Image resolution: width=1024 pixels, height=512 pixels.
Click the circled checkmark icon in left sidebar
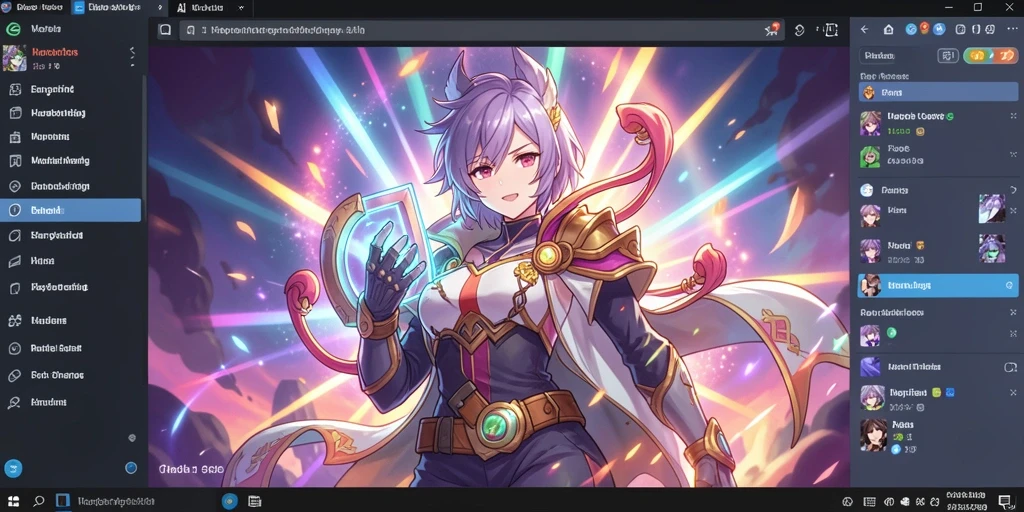(14, 348)
